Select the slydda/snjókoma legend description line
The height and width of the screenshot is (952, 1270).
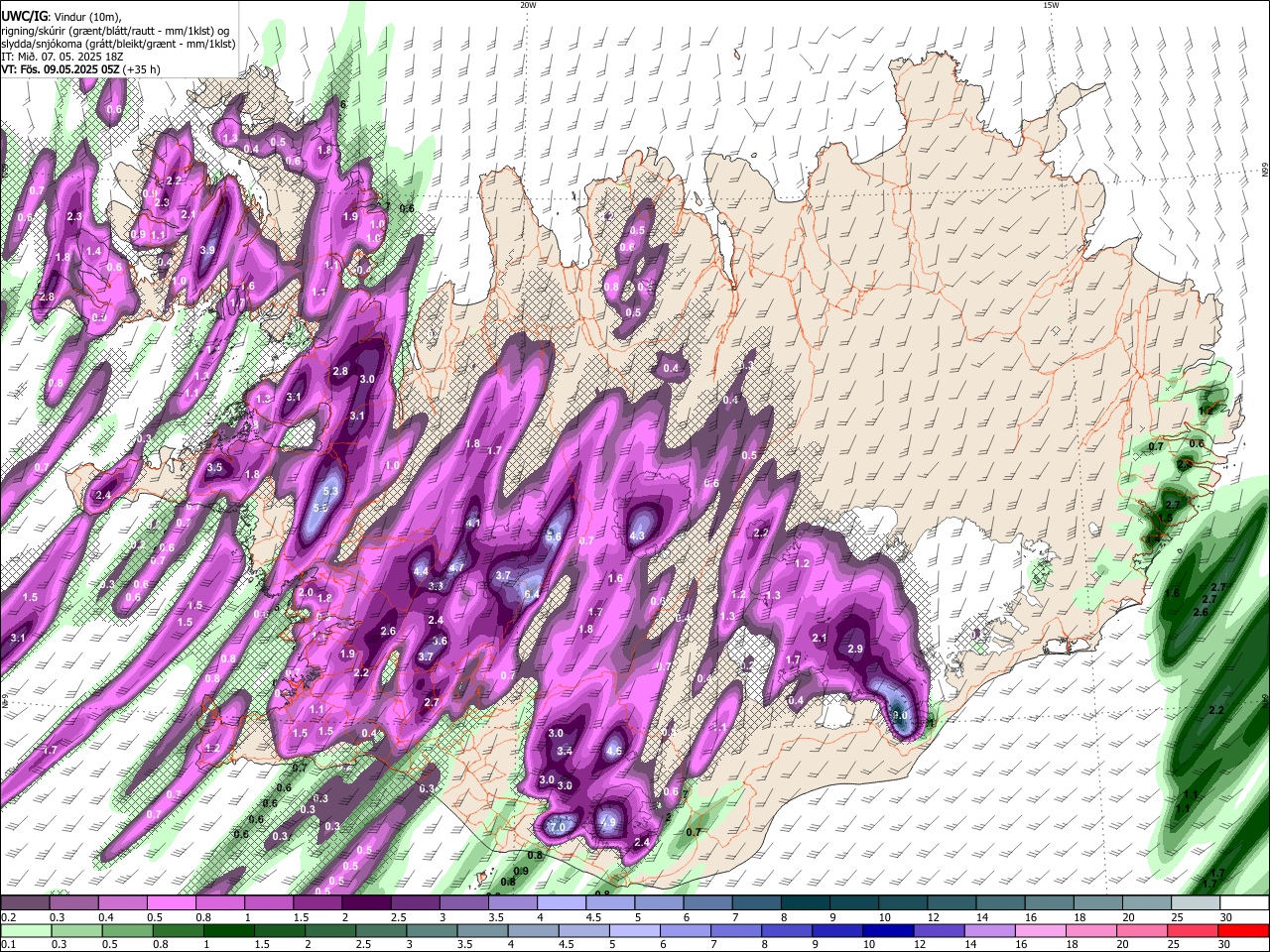click(x=118, y=44)
